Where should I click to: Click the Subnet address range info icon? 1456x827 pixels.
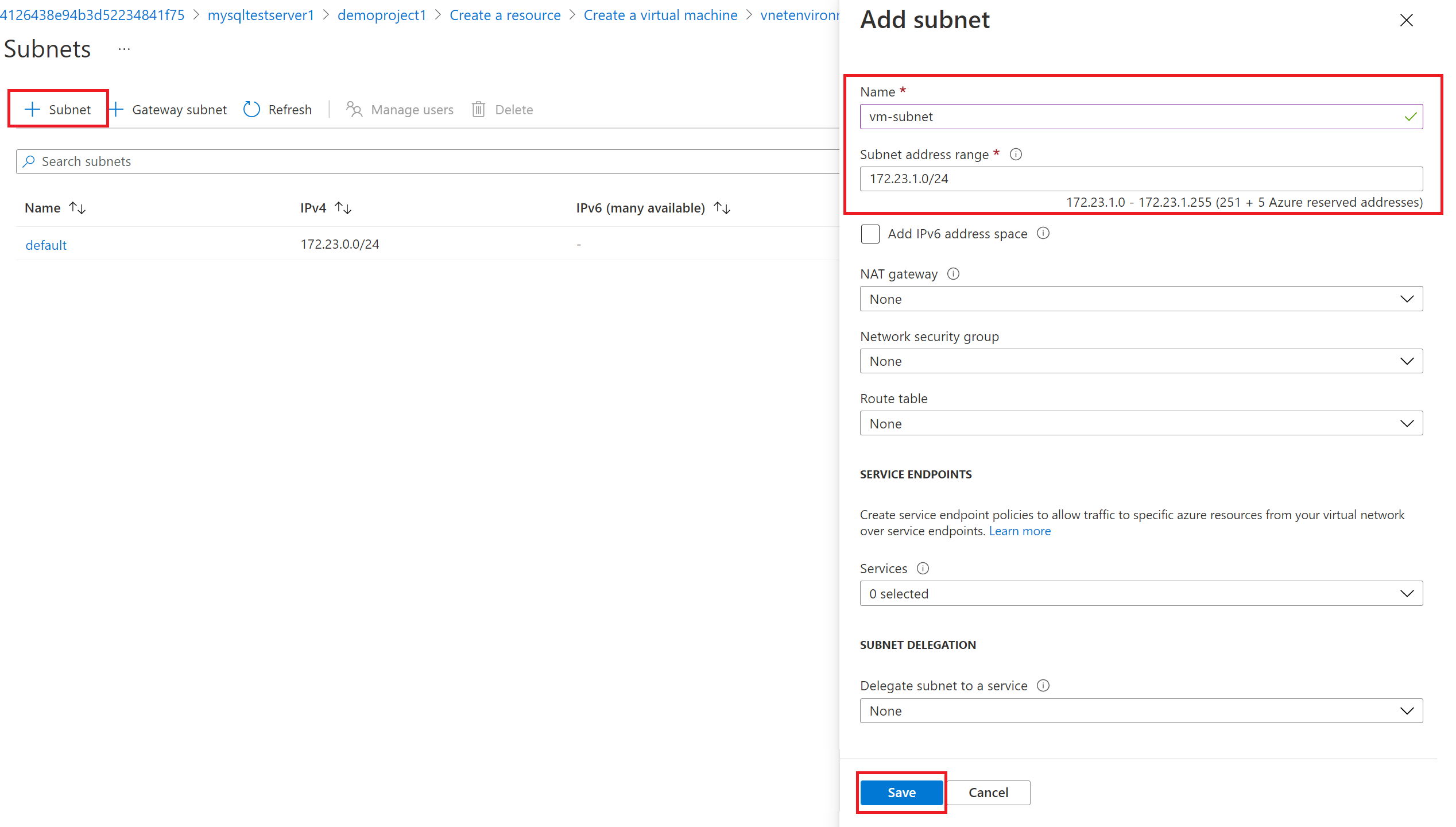1016,154
